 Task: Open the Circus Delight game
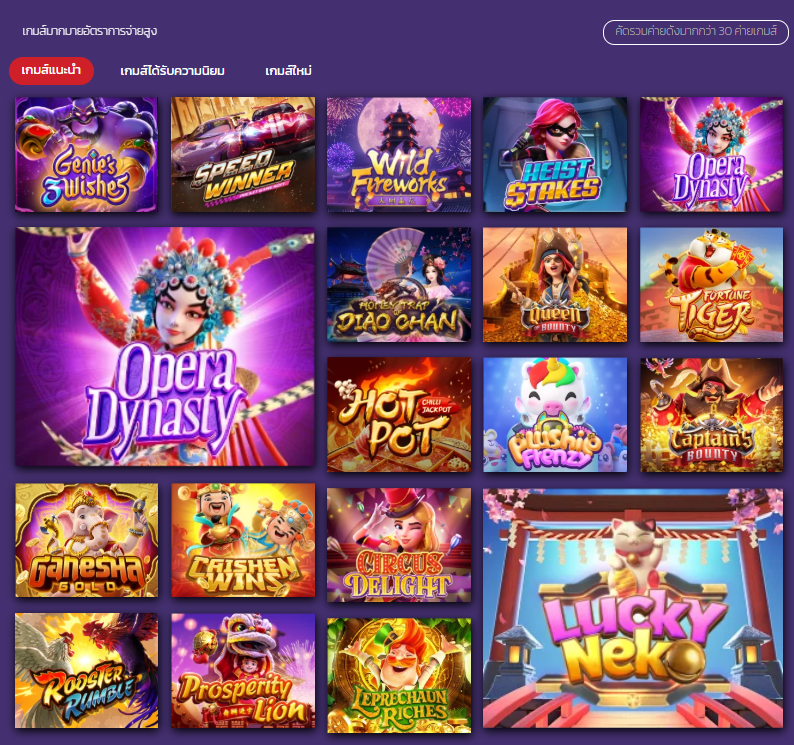[399, 545]
